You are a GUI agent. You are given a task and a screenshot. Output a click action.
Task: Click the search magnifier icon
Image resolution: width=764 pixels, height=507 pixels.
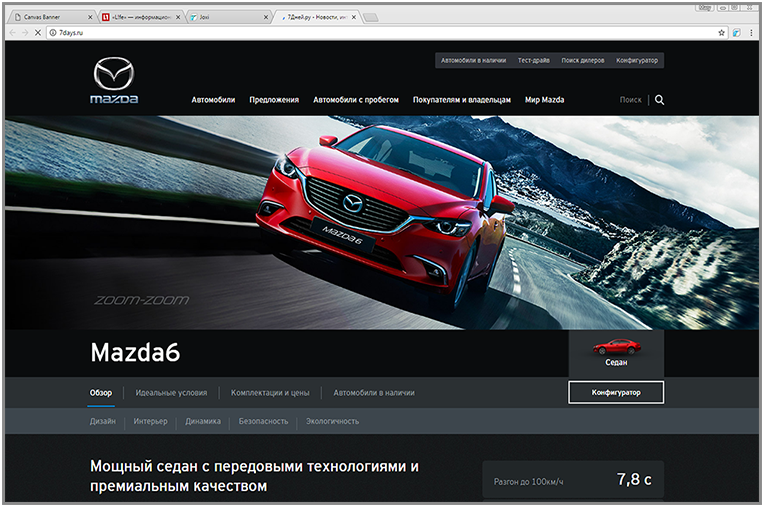659,100
